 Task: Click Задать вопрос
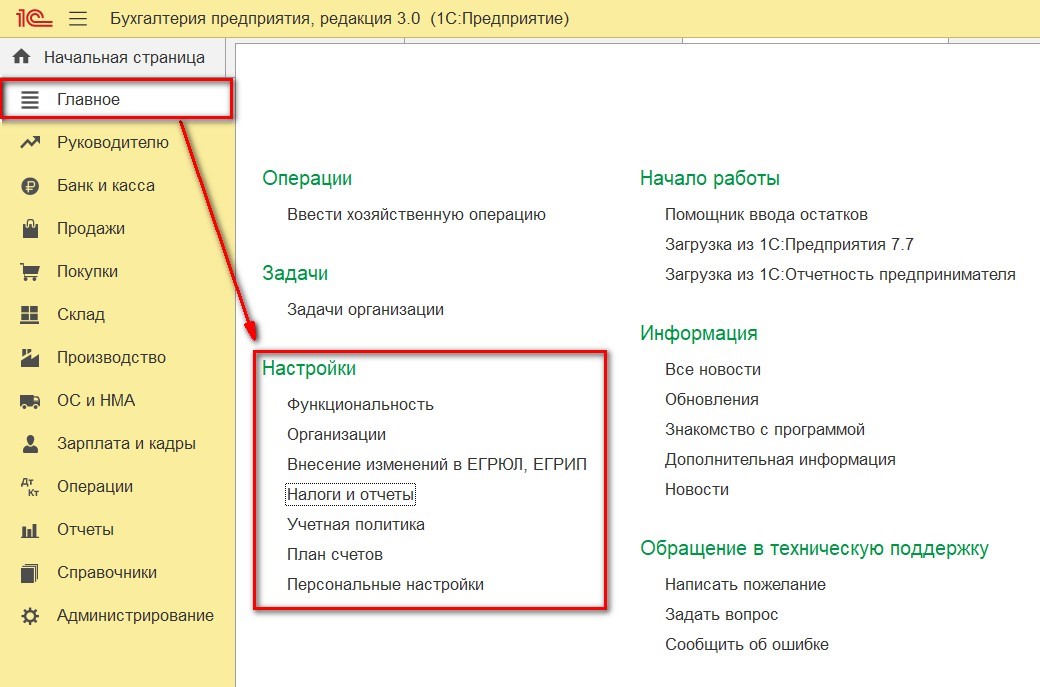721,615
